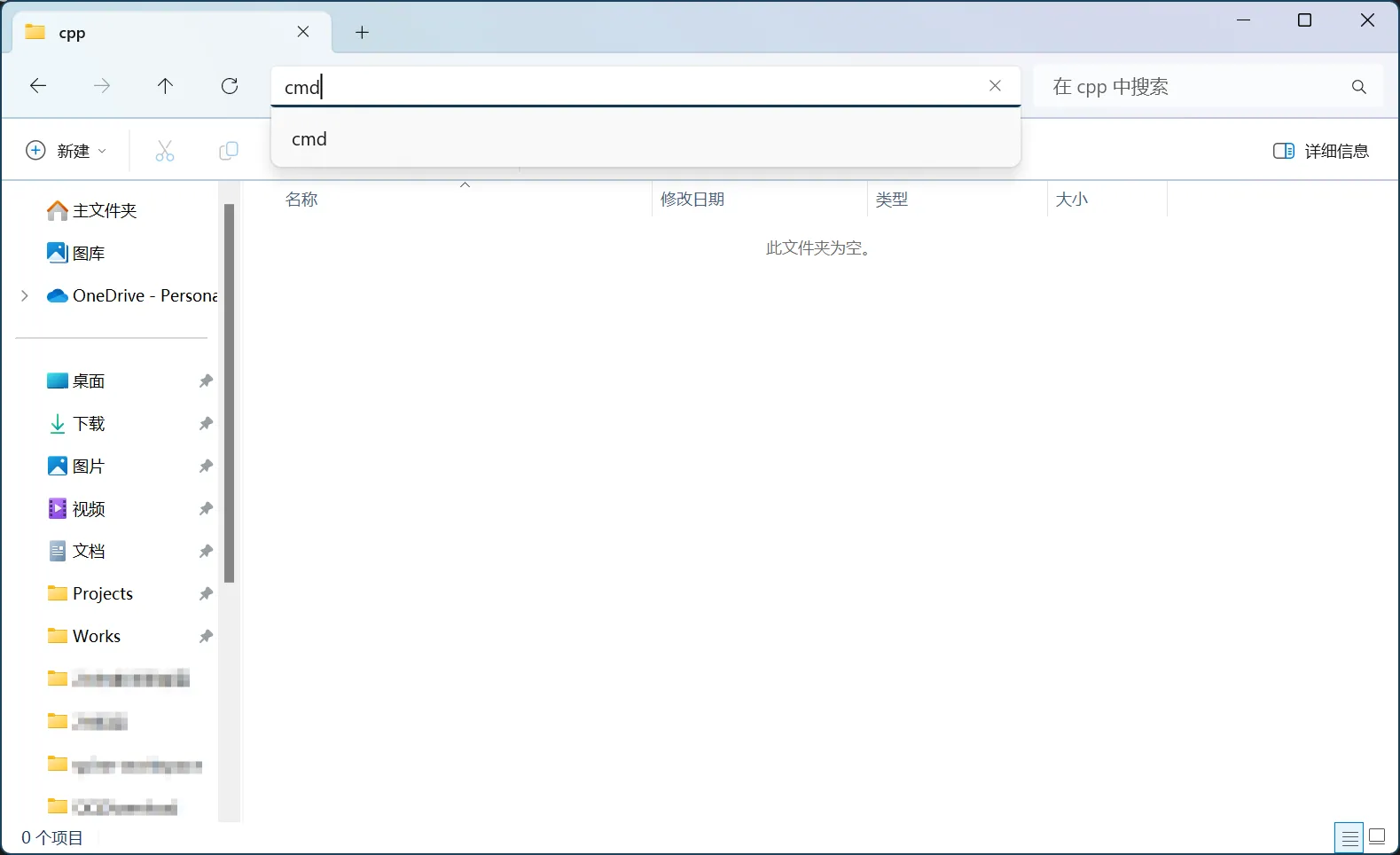Screen dimensions: 1400x855
Task: Expand the OneDrive - Personal tree node
Action: [x=25, y=295]
